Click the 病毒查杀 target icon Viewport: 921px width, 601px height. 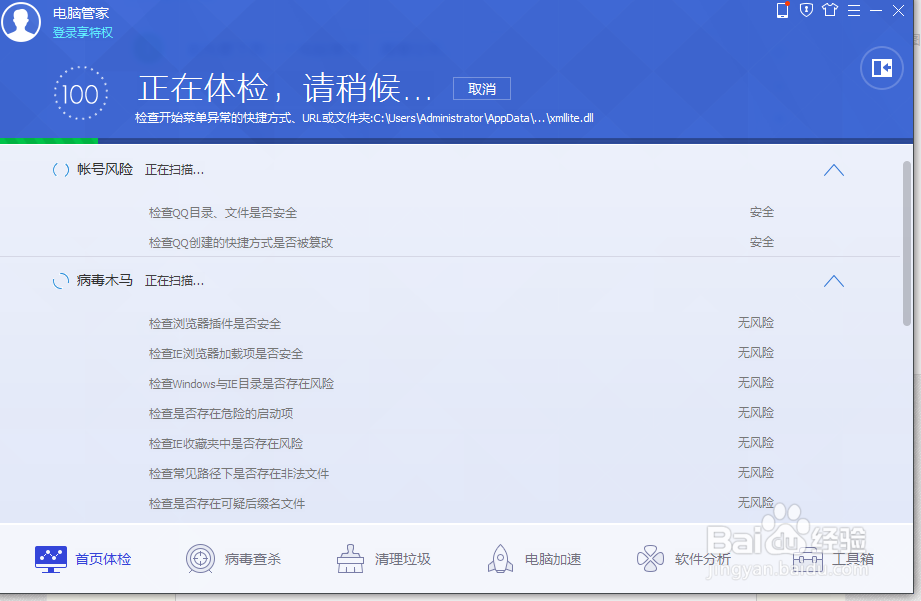pyautogui.click(x=200, y=559)
